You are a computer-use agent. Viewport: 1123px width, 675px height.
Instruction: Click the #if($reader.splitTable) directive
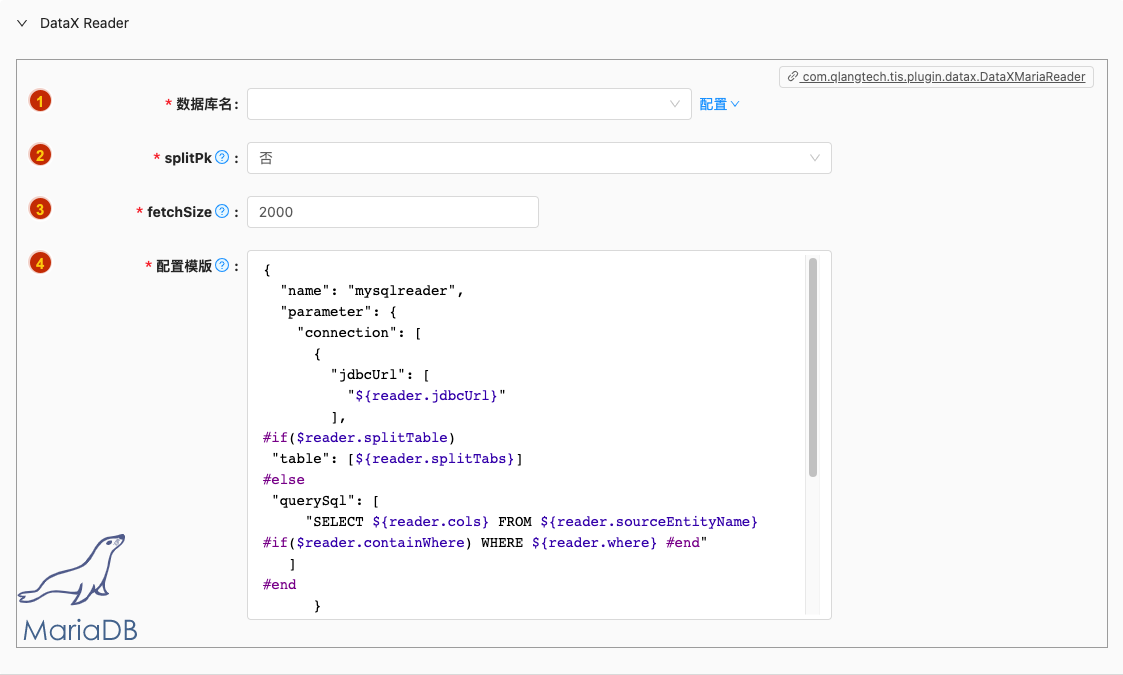(359, 438)
